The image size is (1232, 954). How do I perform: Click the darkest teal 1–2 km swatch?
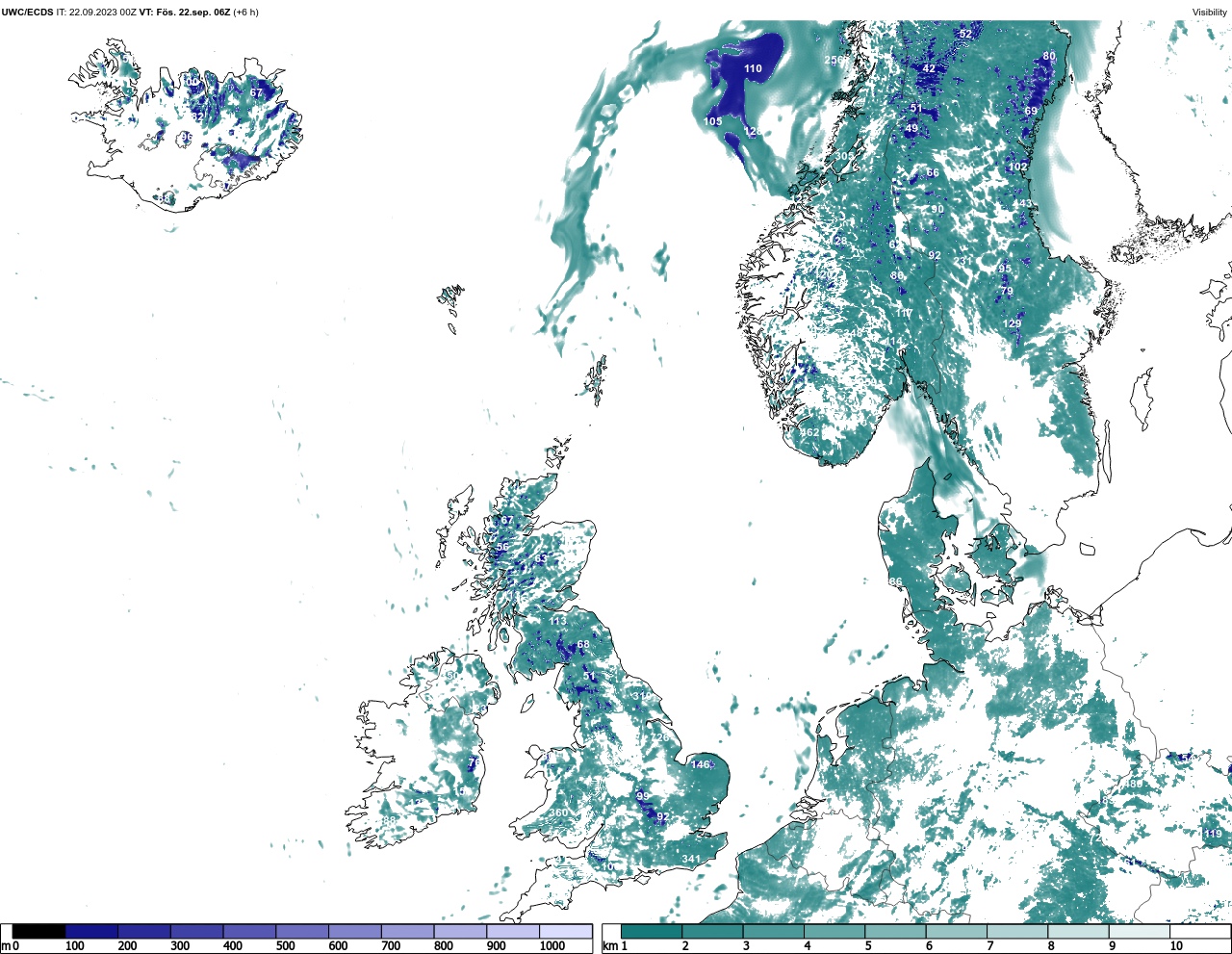coord(652,932)
